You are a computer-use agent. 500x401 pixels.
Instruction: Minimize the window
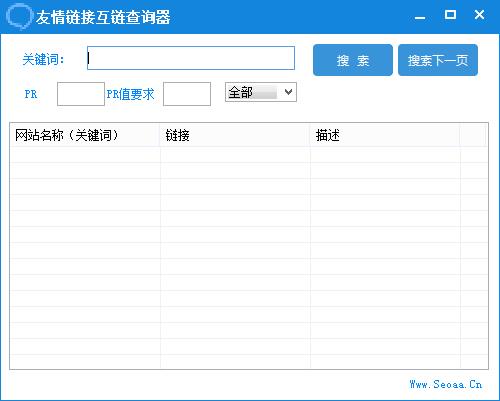tap(420, 15)
